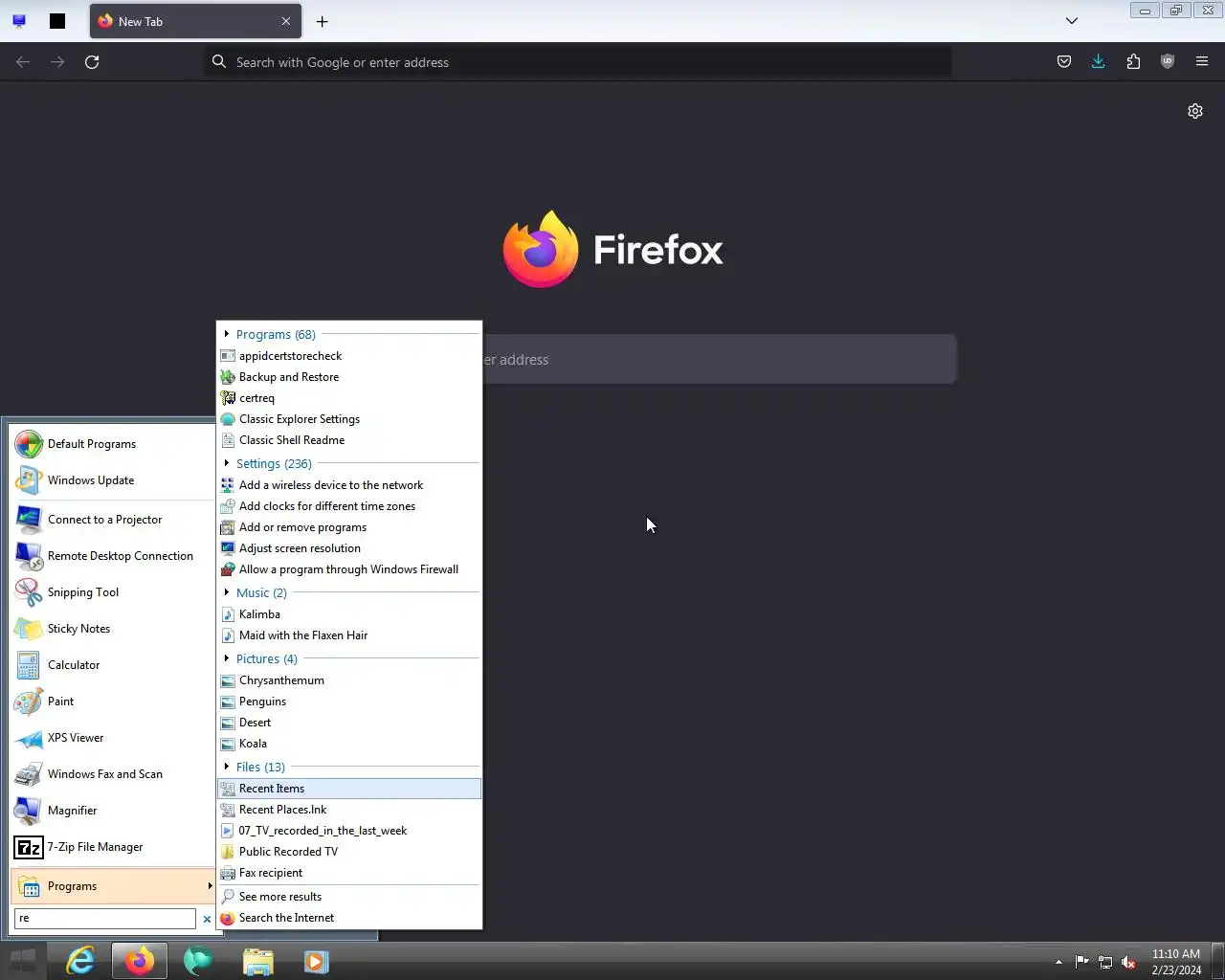Click the Firefox address bar
Image resolution: width=1225 pixels, height=980 pixels.
(x=578, y=62)
